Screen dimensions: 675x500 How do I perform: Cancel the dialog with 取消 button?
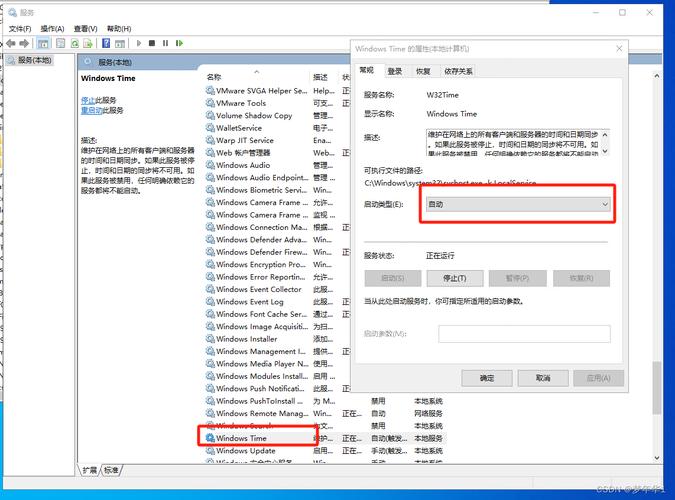543,378
